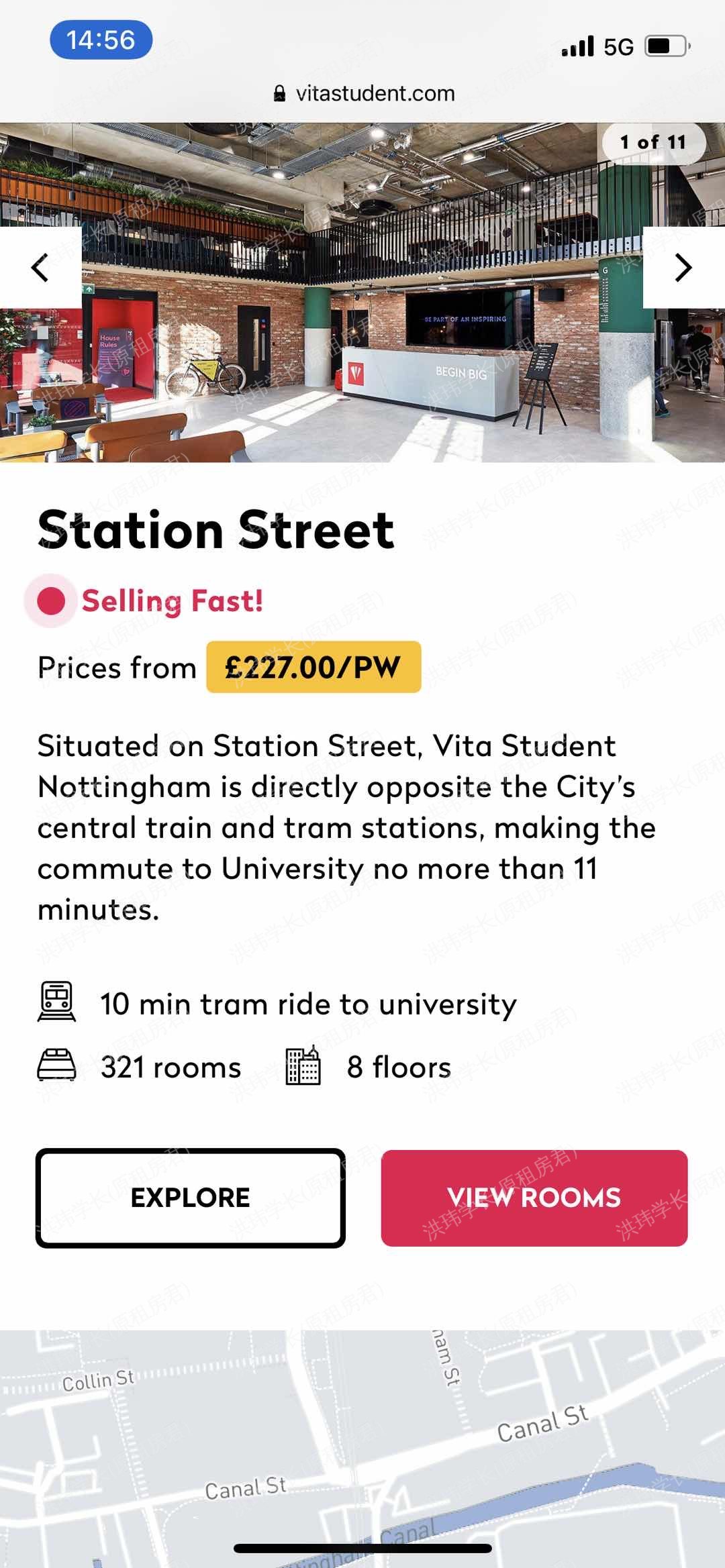Tap the red Selling Fast indicator dot

pyautogui.click(x=51, y=600)
